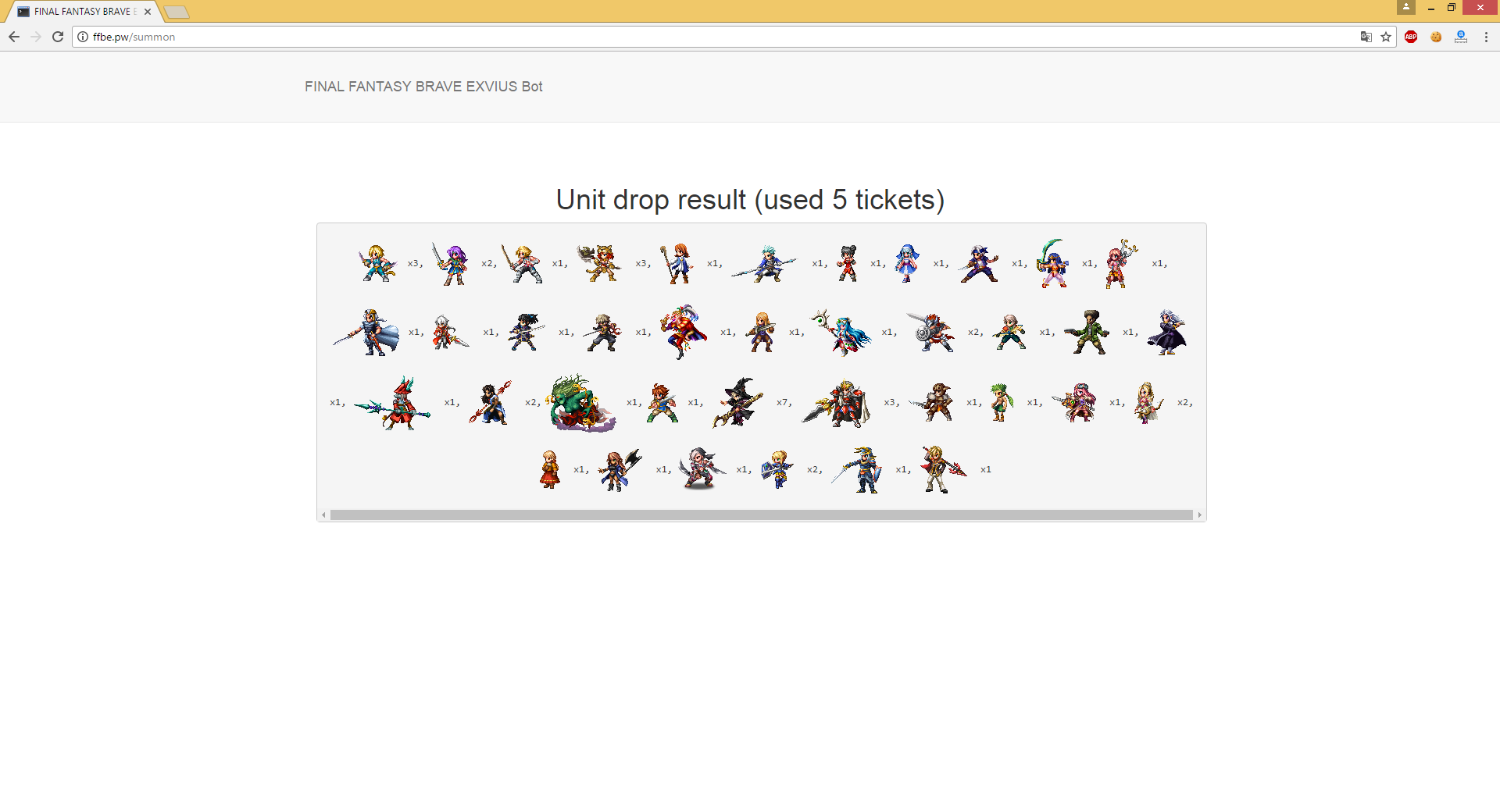Select the small green-haired child sprite
The height and width of the screenshot is (812, 1500).
point(1002,403)
